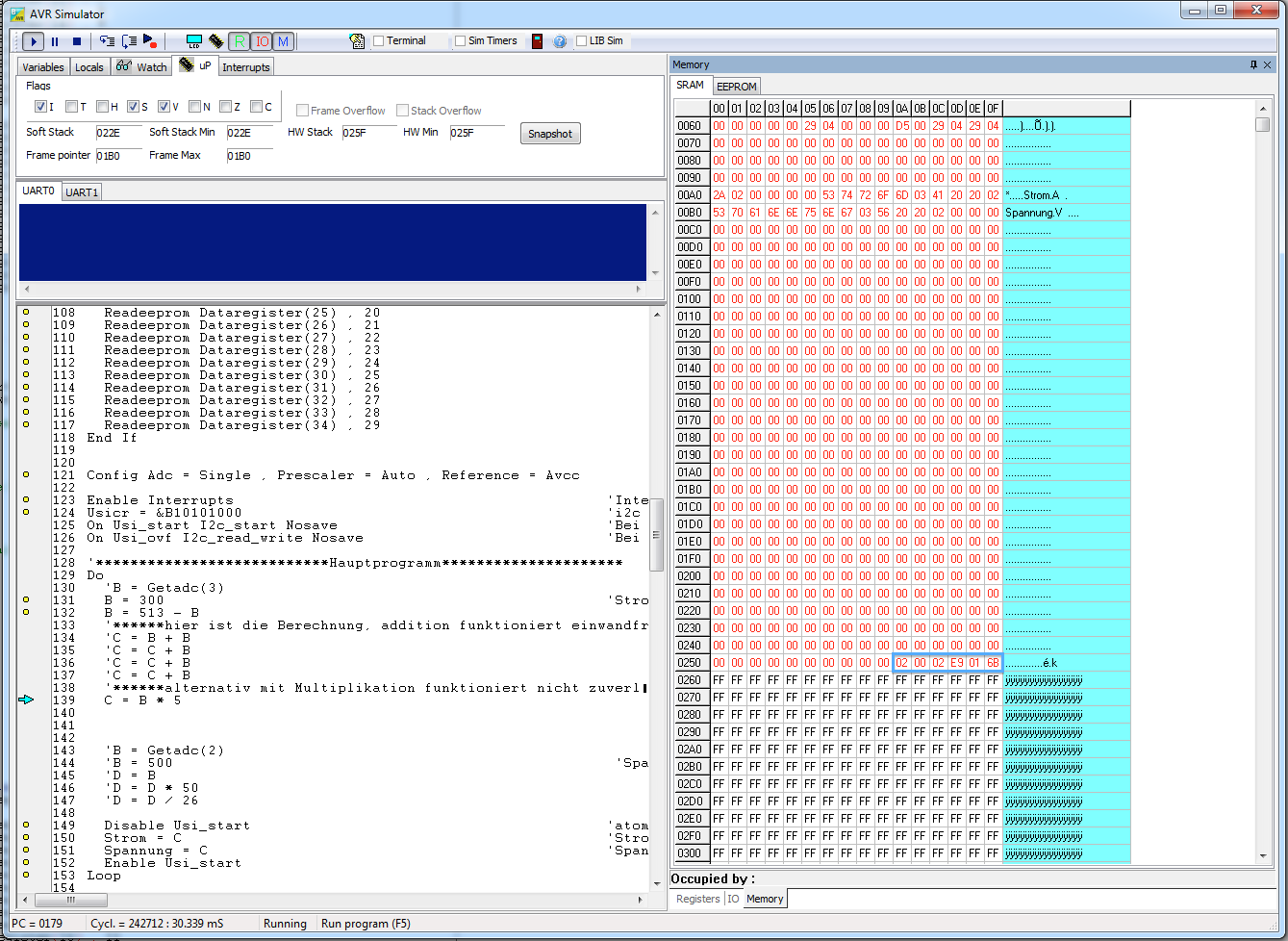Click breakpoint dot on line 131
The width and height of the screenshot is (1288, 941).
(26, 599)
